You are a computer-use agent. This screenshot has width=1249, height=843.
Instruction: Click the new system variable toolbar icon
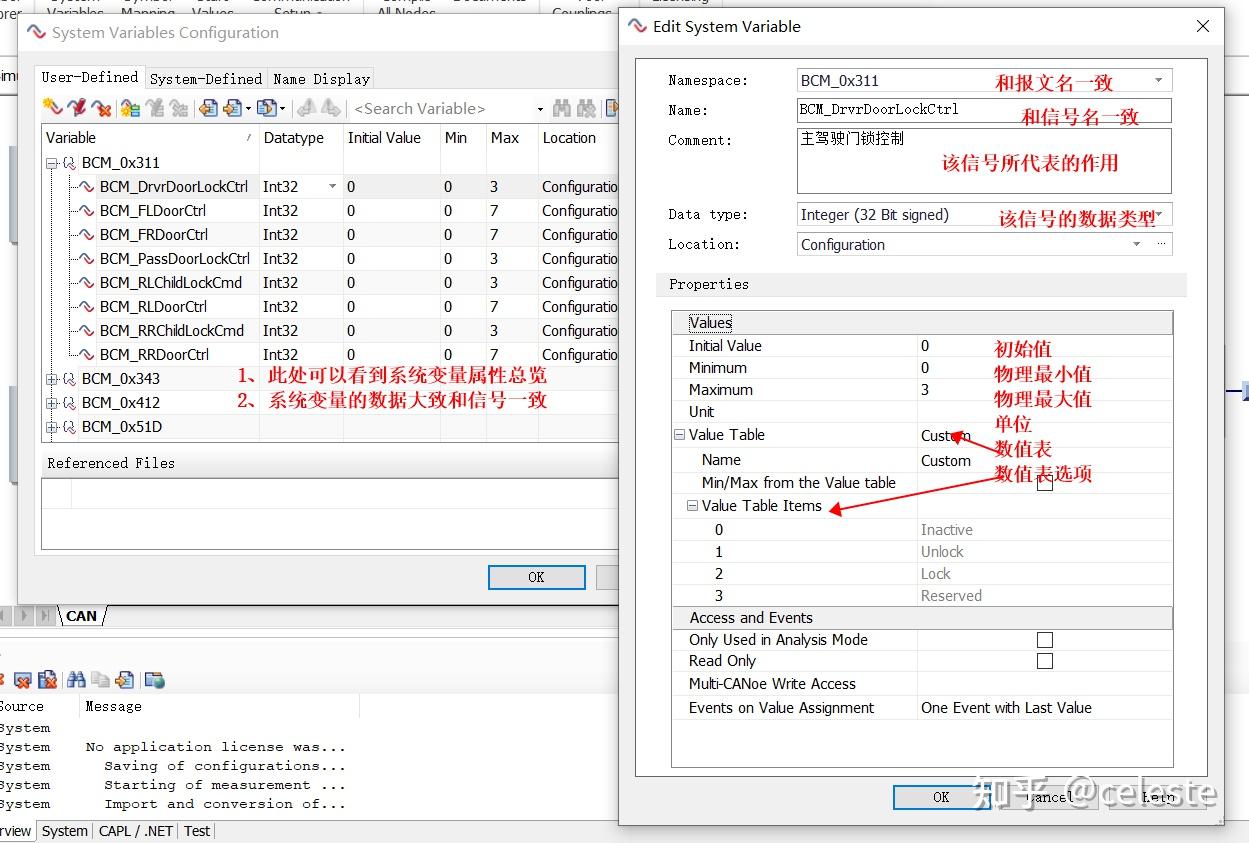52,108
